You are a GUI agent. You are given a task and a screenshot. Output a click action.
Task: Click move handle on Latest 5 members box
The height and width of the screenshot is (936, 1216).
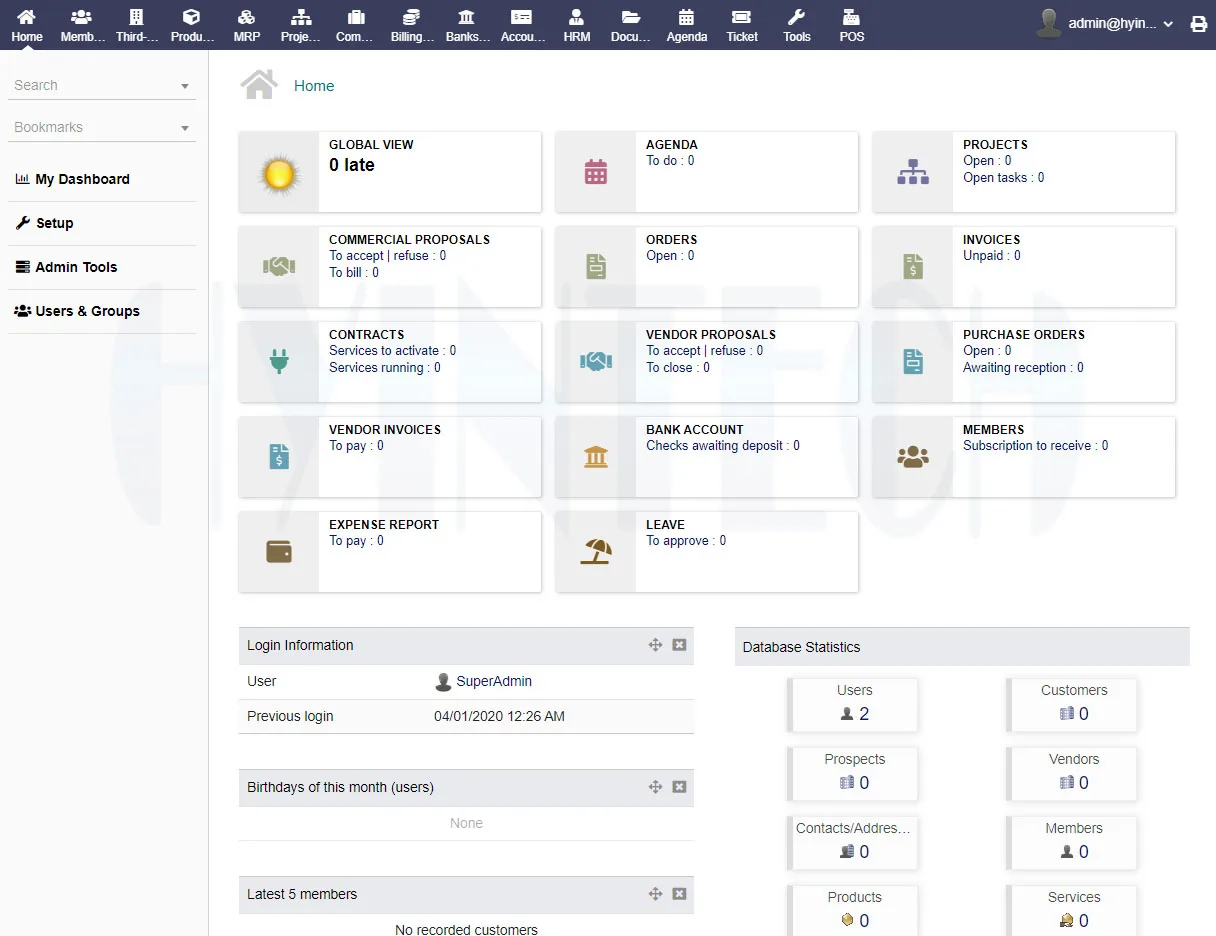(x=655, y=894)
